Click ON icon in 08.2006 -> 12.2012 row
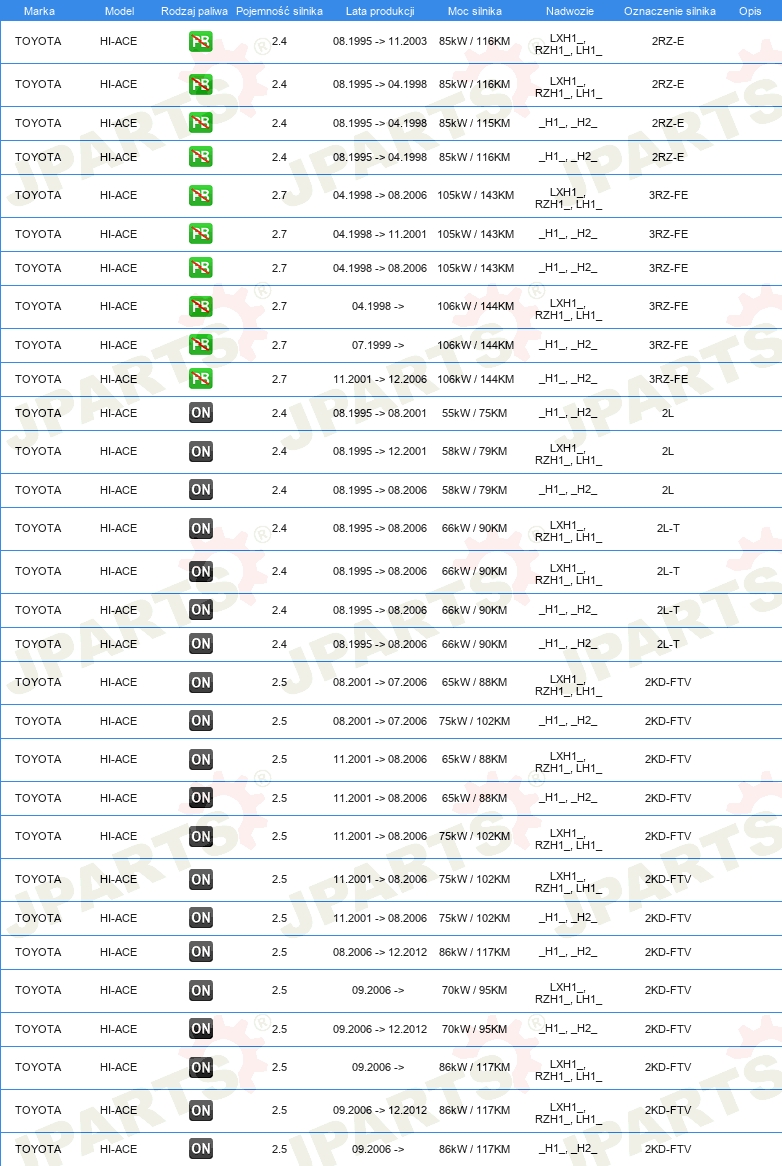782x1166 pixels. 201,952
